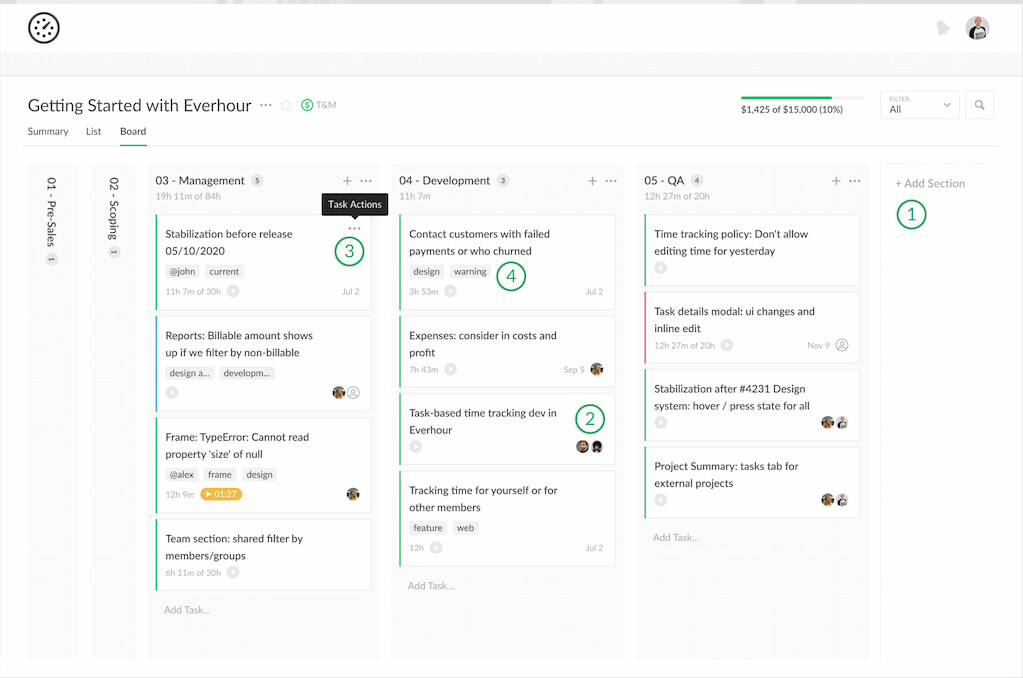Open search with the magnifier icon
The height and width of the screenshot is (678, 1023).
979,104
